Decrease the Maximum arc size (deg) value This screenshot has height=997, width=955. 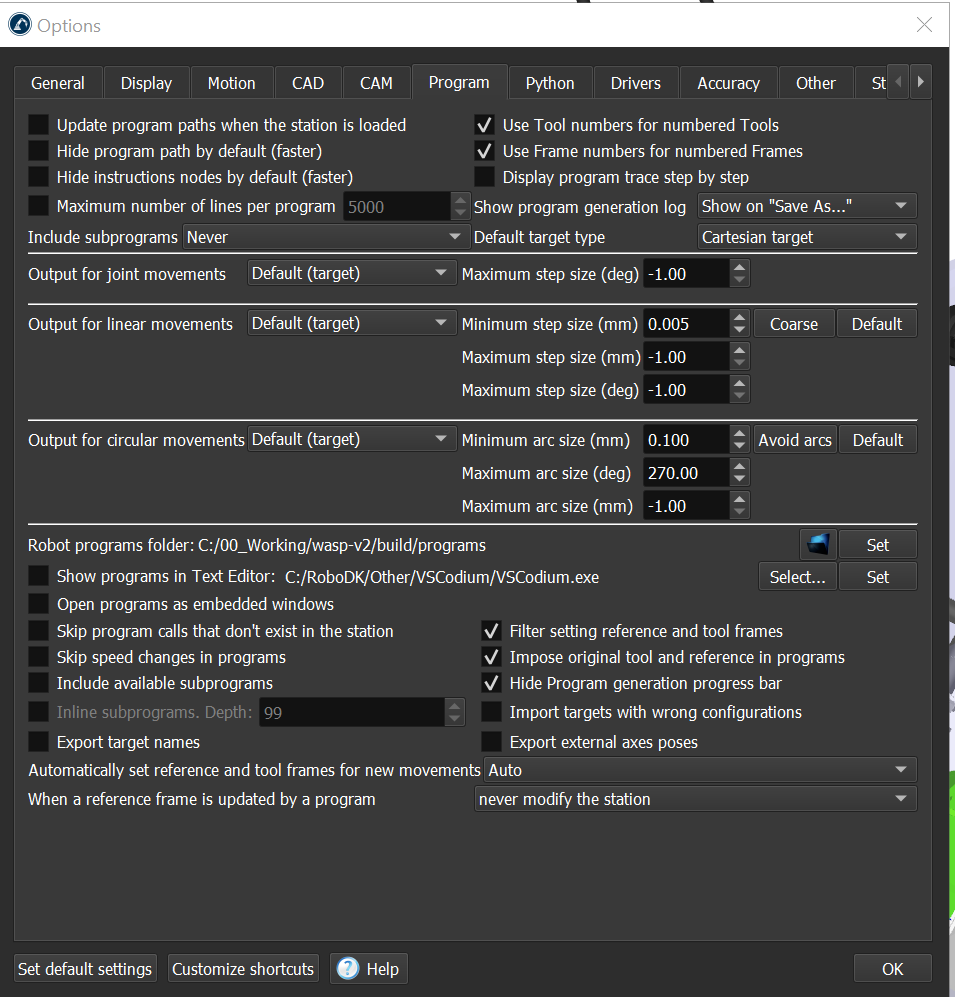pos(739,479)
